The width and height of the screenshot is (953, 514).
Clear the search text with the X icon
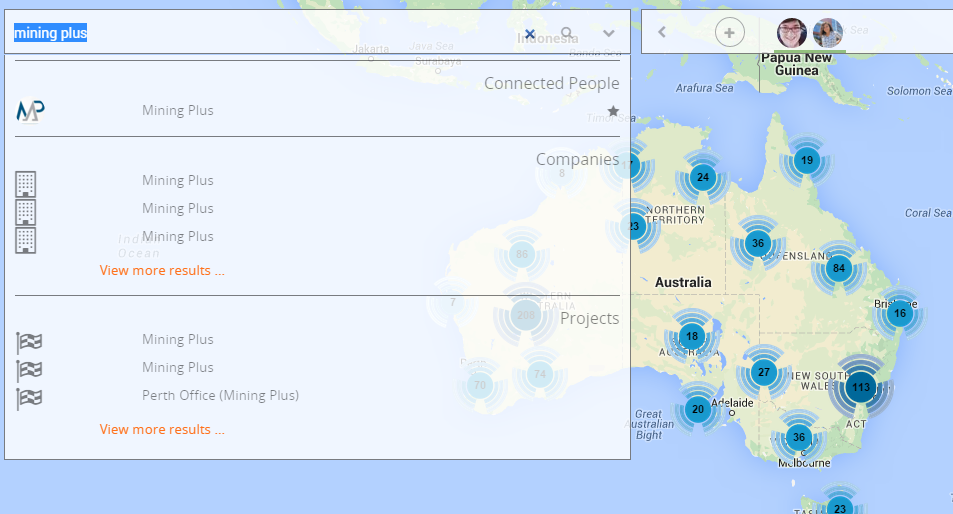click(530, 33)
